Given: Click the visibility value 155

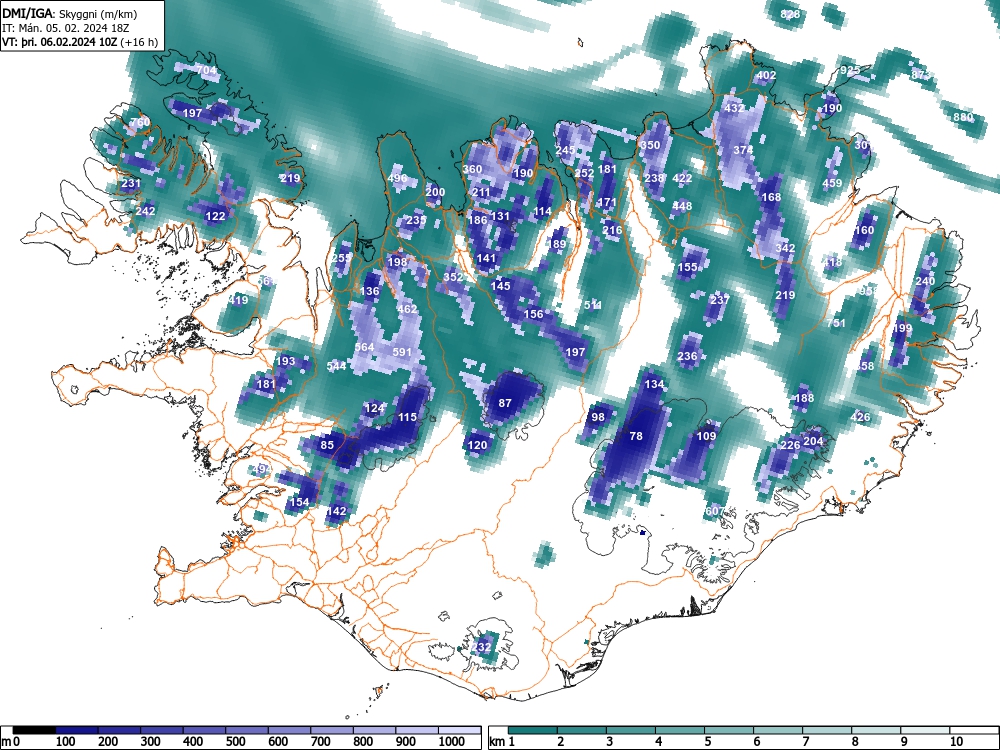Looking at the screenshot, I should click(x=688, y=267).
